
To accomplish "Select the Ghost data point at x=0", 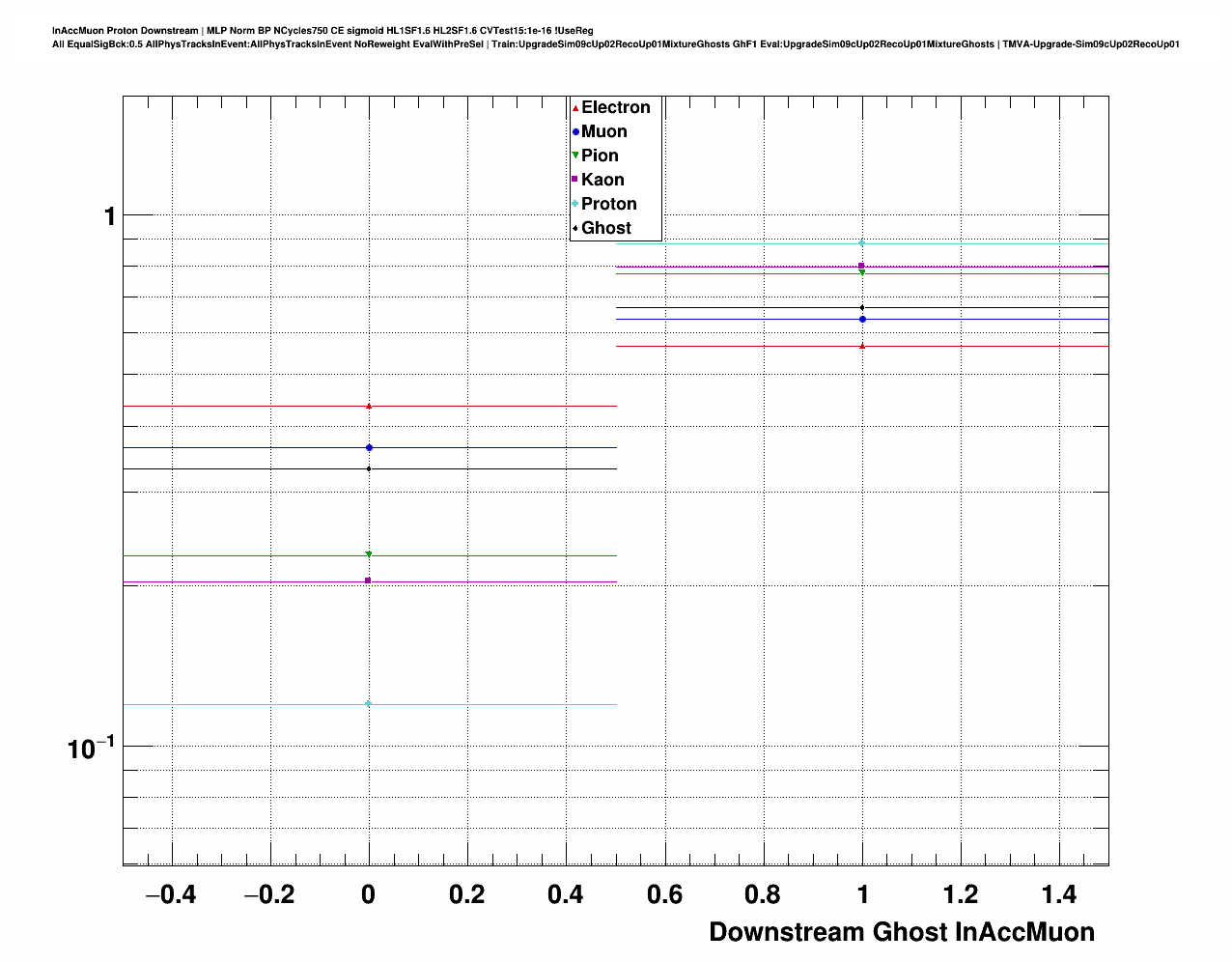I will coord(369,468).
